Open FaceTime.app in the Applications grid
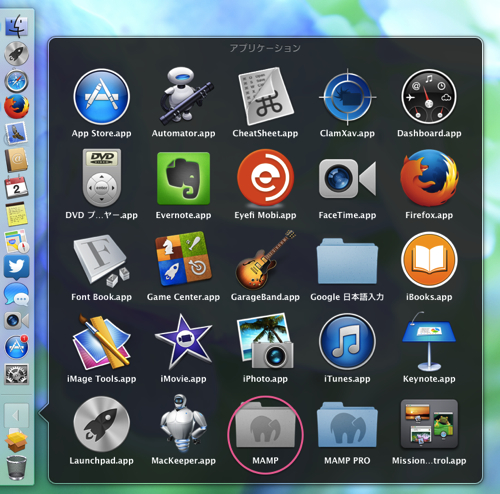 347,179
